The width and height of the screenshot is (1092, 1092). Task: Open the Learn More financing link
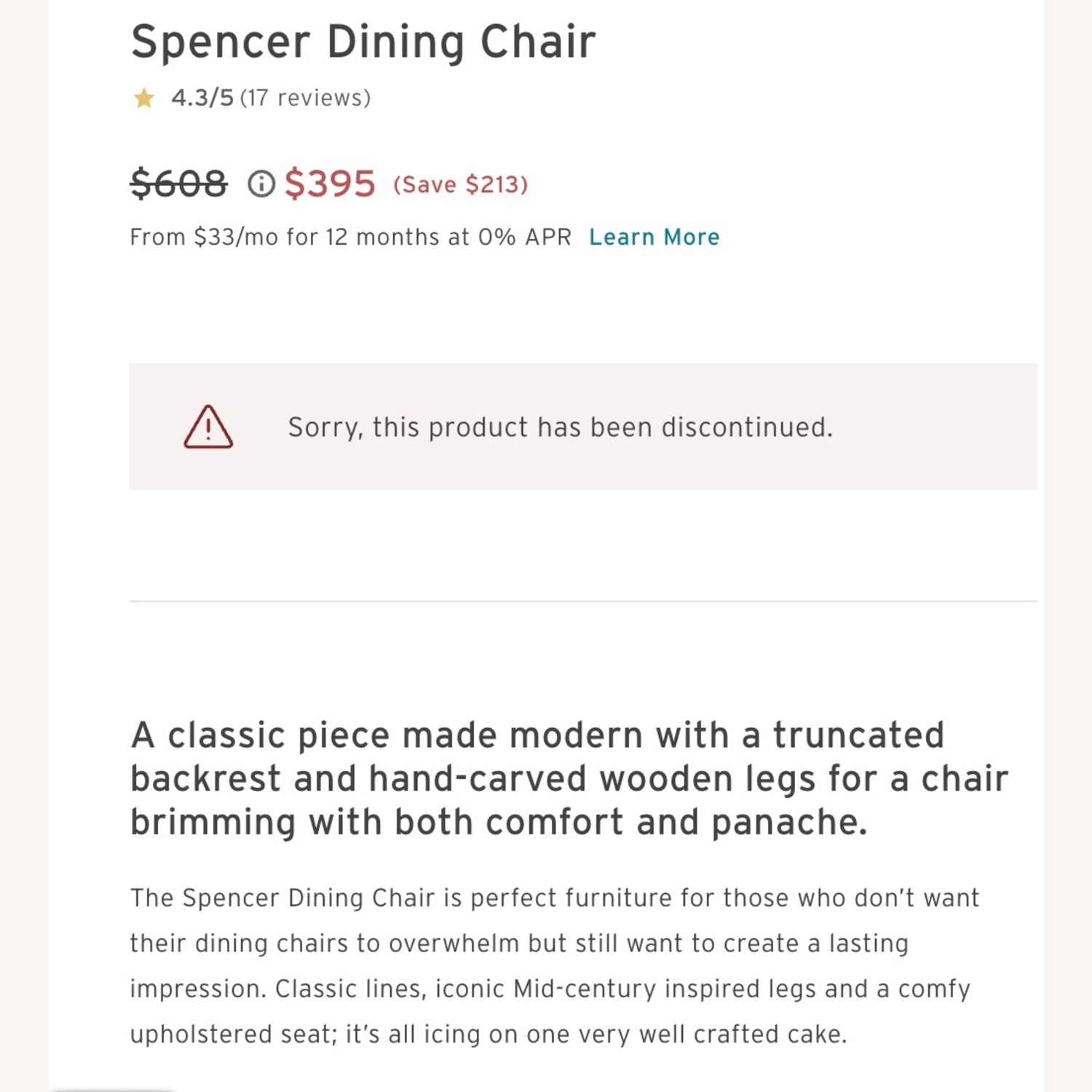654,237
